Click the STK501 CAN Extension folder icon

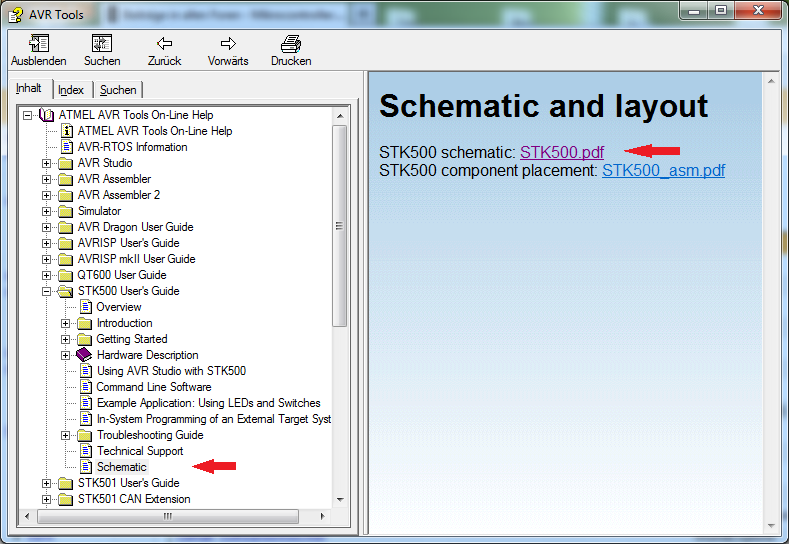65,499
